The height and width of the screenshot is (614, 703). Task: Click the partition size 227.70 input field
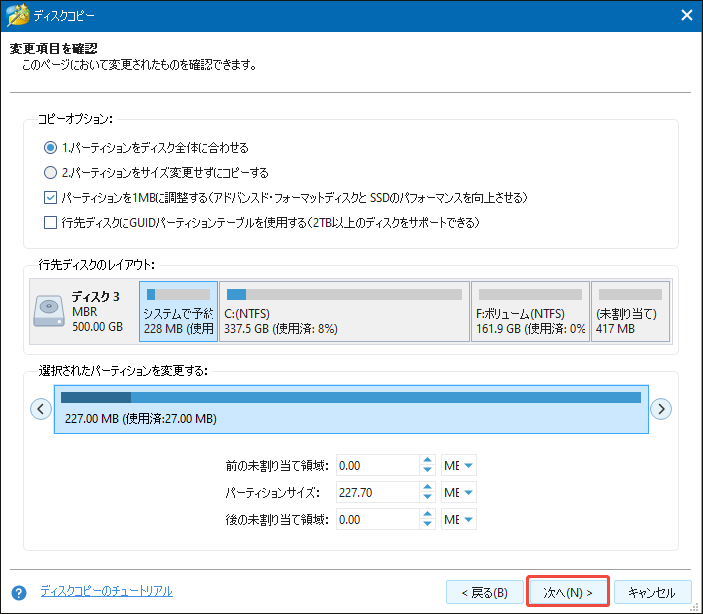coord(378,492)
